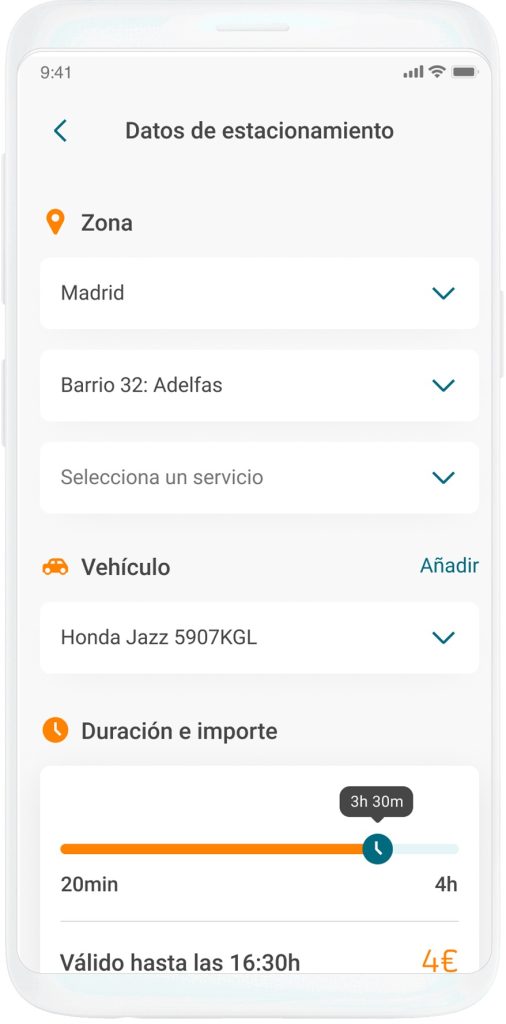Tap the orange location pin icon by Zona
506x1024 pixels.
click(x=55, y=223)
